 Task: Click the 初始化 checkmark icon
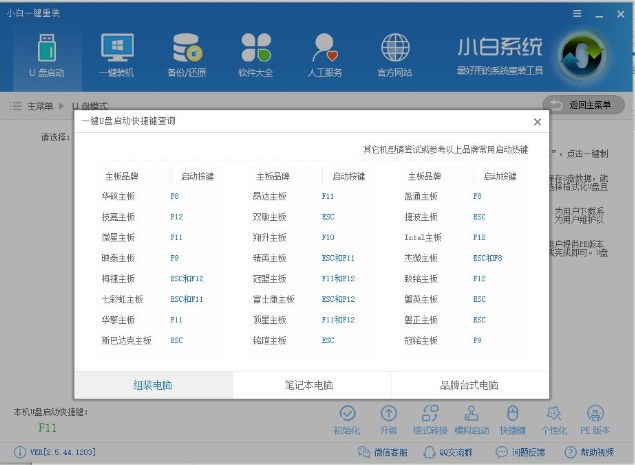(347, 414)
